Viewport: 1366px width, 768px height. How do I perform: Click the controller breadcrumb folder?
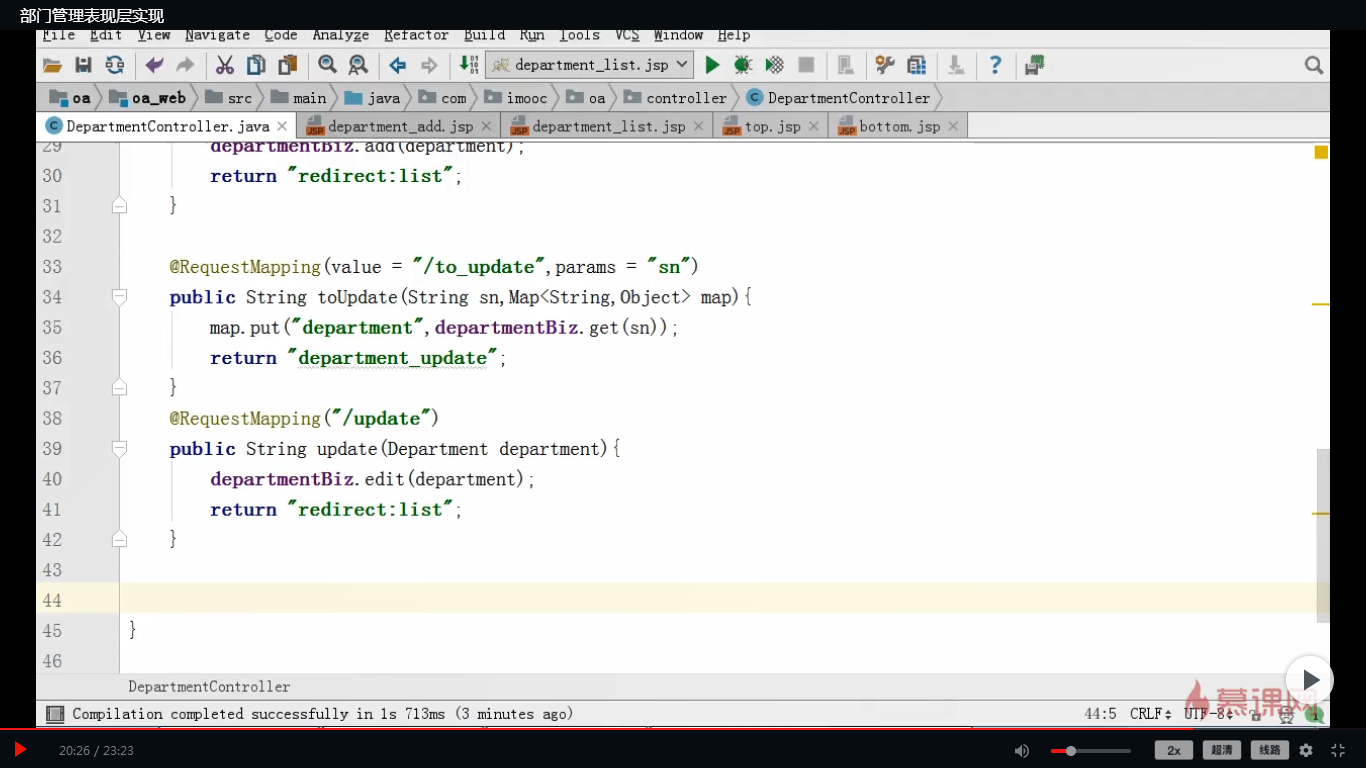tap(675, 98)
